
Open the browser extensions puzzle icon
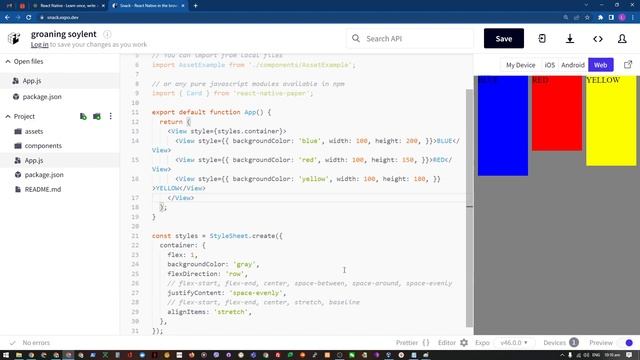click(600, 18)
